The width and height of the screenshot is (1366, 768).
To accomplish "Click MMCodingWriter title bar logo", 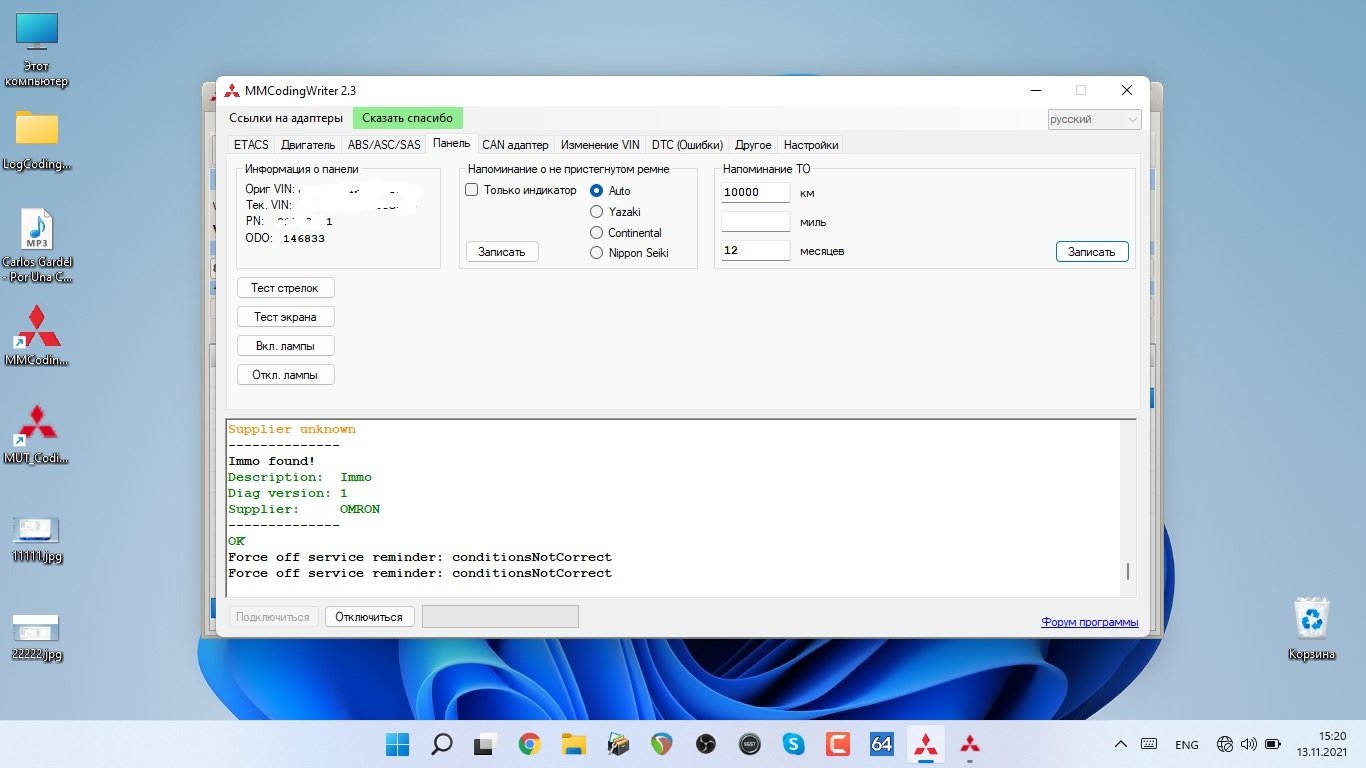I will coord(232,90).
